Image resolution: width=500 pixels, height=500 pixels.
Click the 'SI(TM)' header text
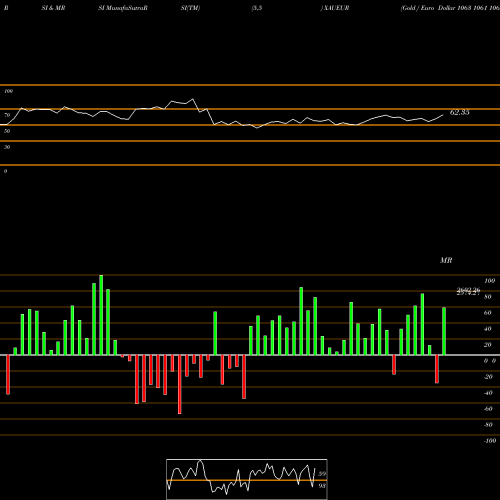coord(190,8)
